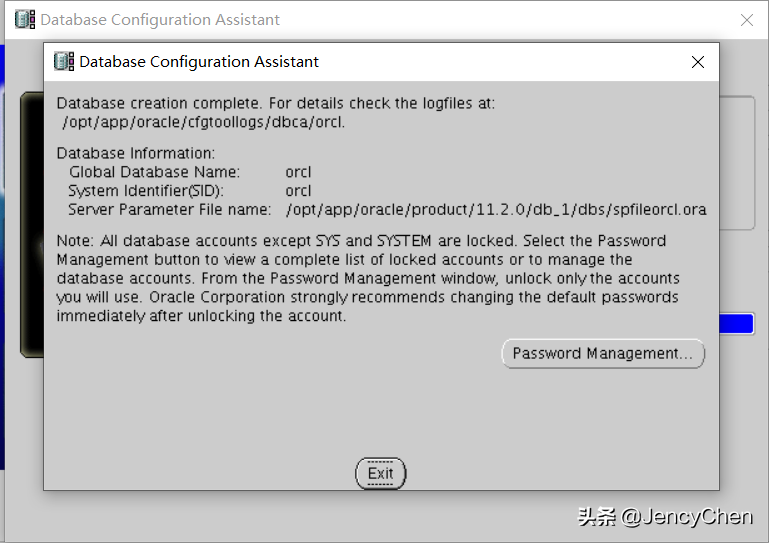Click the database icon in the inner dialog title bar
Image resolution: width=769 pixels, height=543 pixels.
[x=64, y=62]
